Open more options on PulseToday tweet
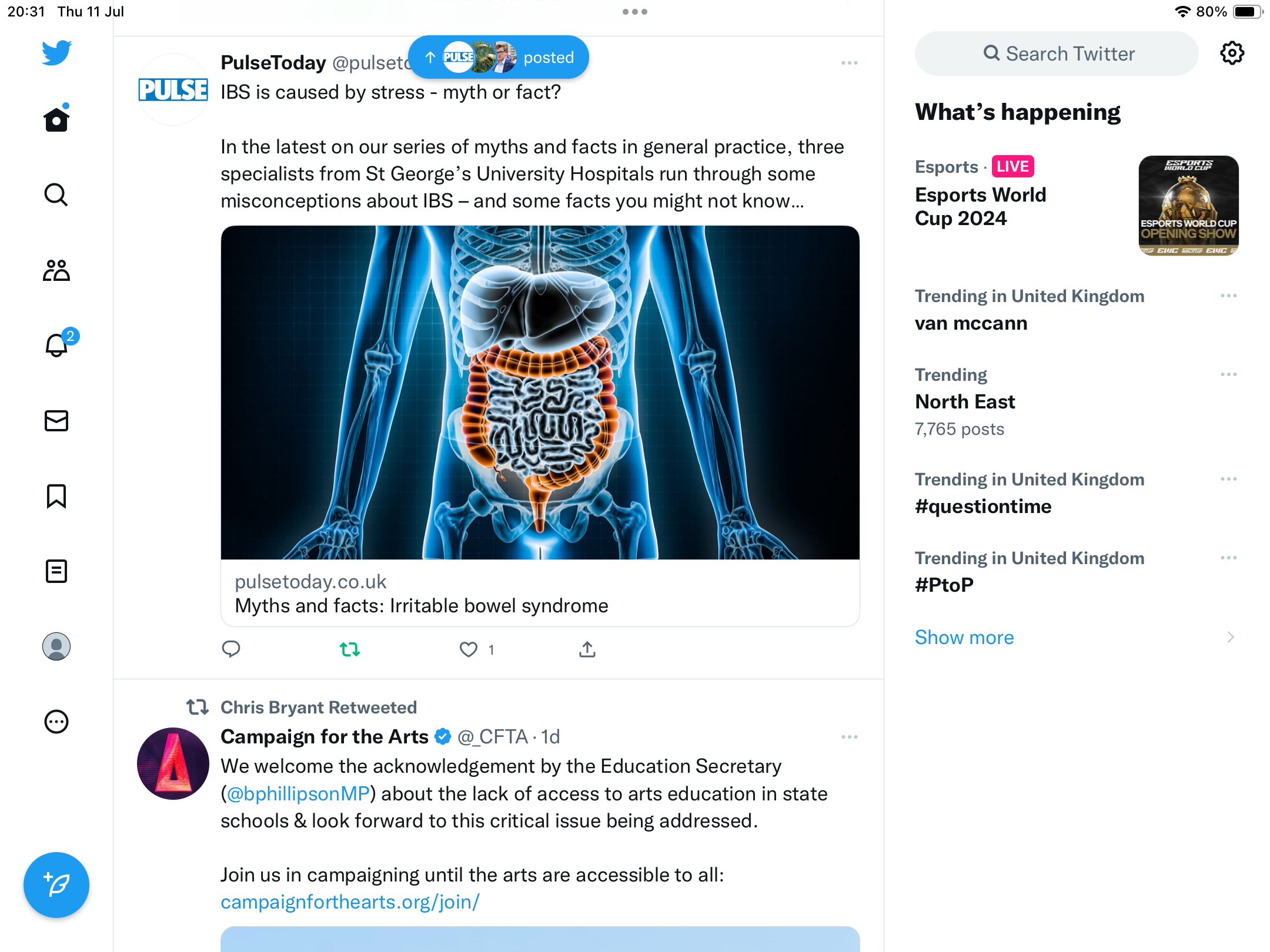 [850, 63]
